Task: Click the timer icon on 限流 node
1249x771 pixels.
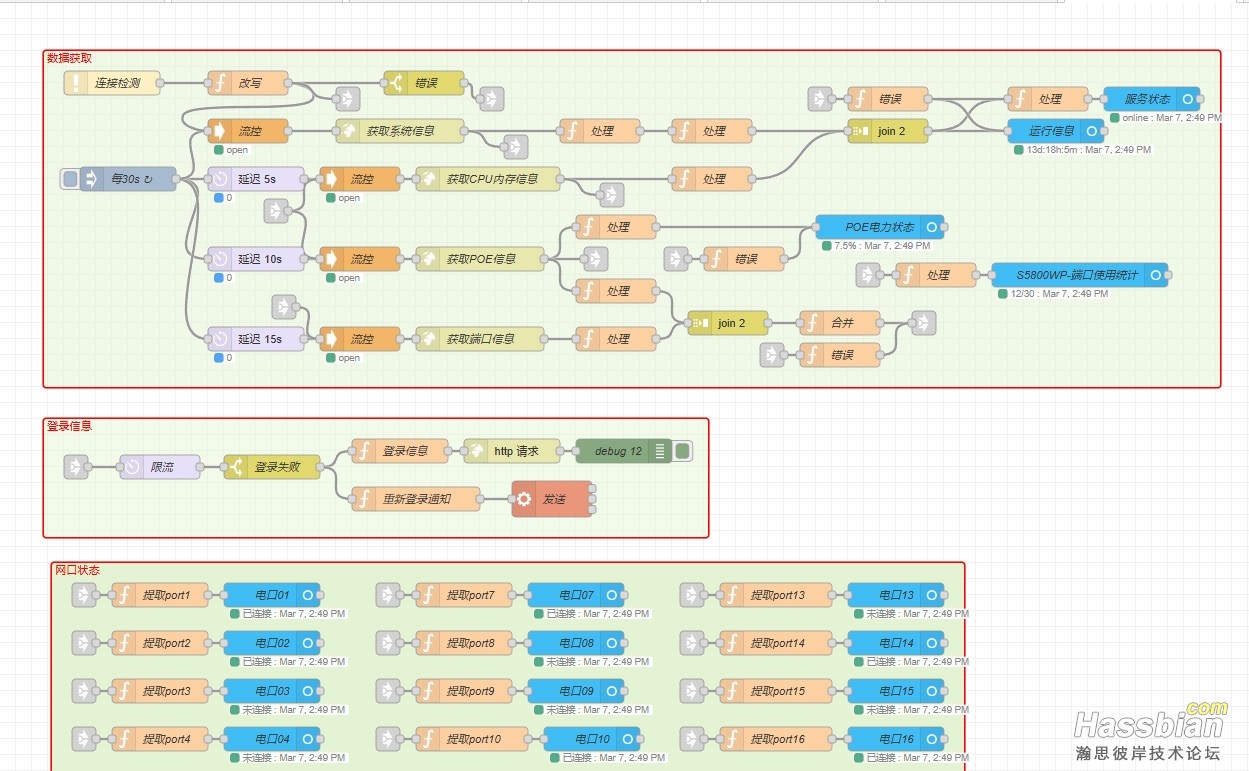Action: coord(132,467)
